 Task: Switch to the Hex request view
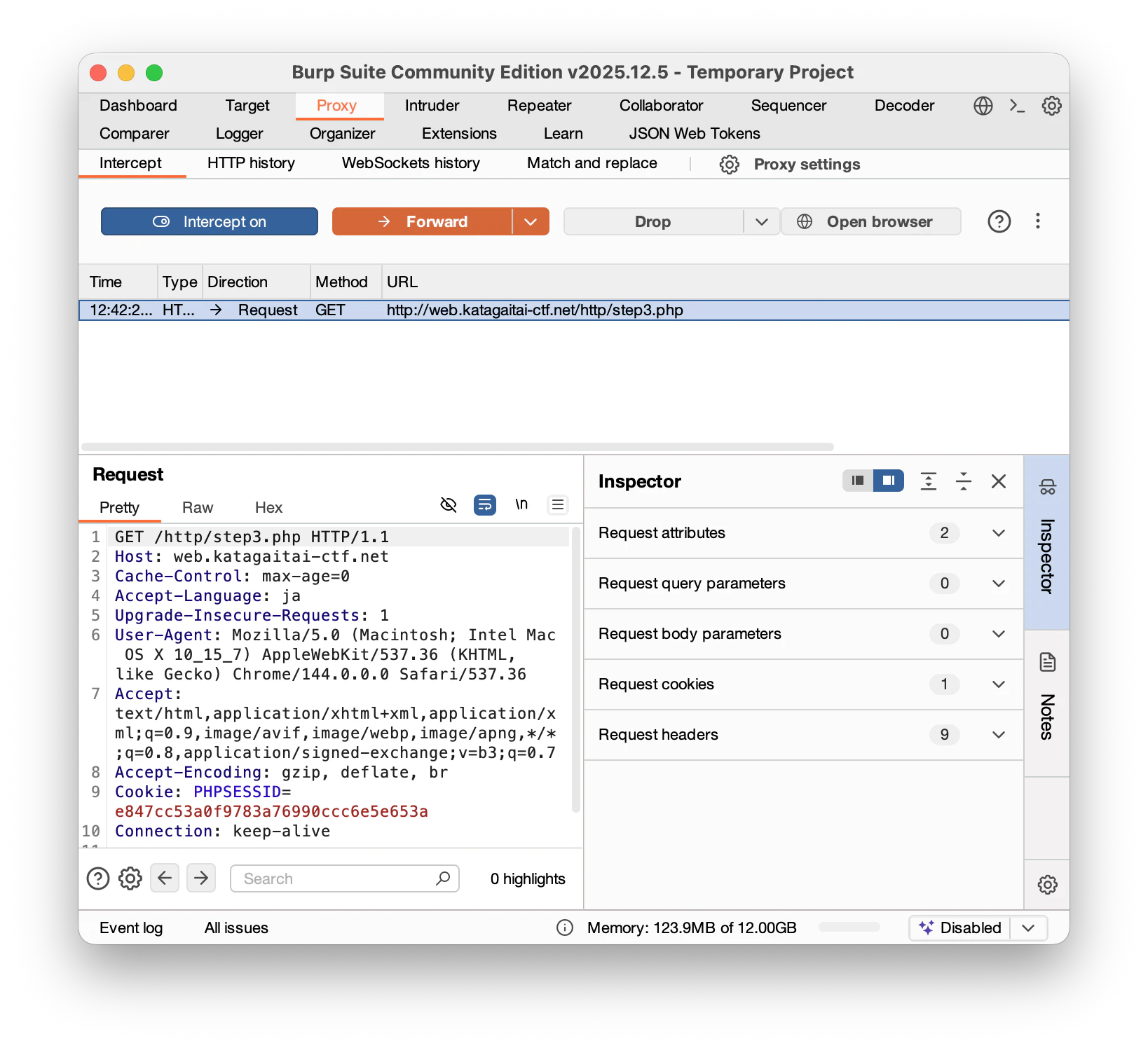(268, 508)
